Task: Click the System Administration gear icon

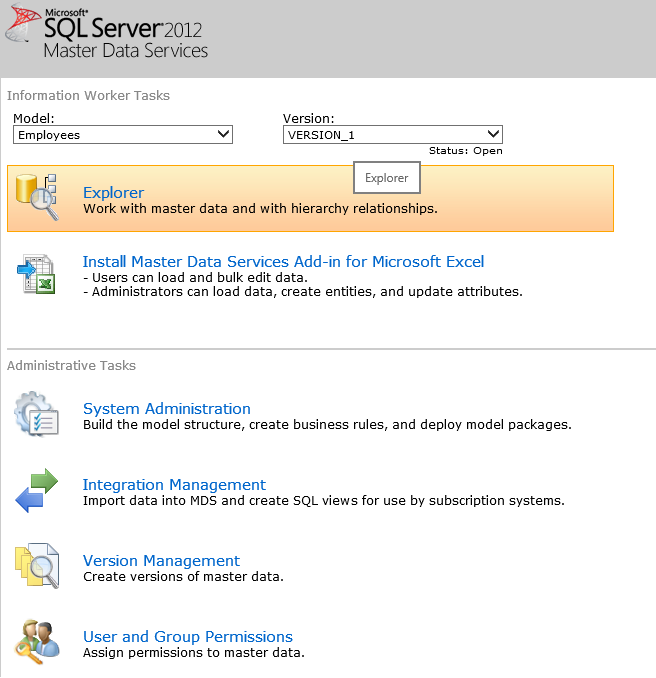Action: tap(36, 414)
